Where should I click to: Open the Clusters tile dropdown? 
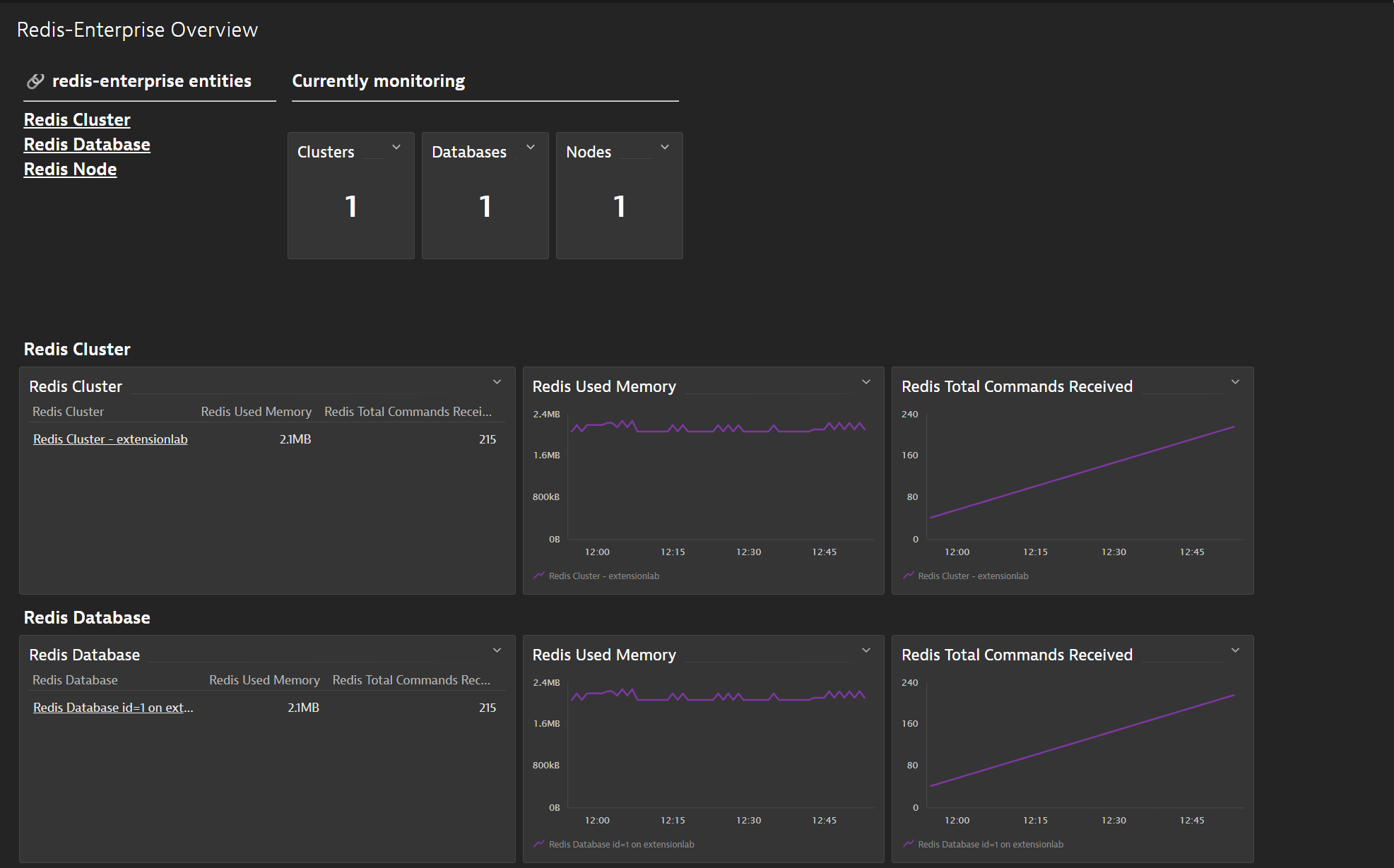click(x=396, y=147)
